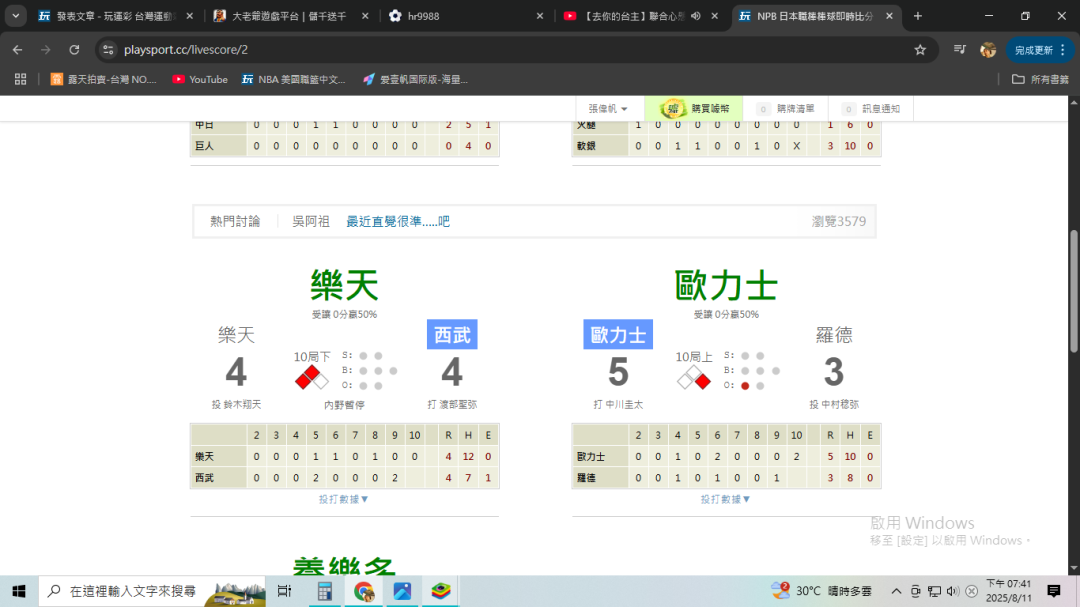Switch to the 發表文章 玩運彩 tab
The height and width of the screenshot is (607, 1080).
click(115, 16)
